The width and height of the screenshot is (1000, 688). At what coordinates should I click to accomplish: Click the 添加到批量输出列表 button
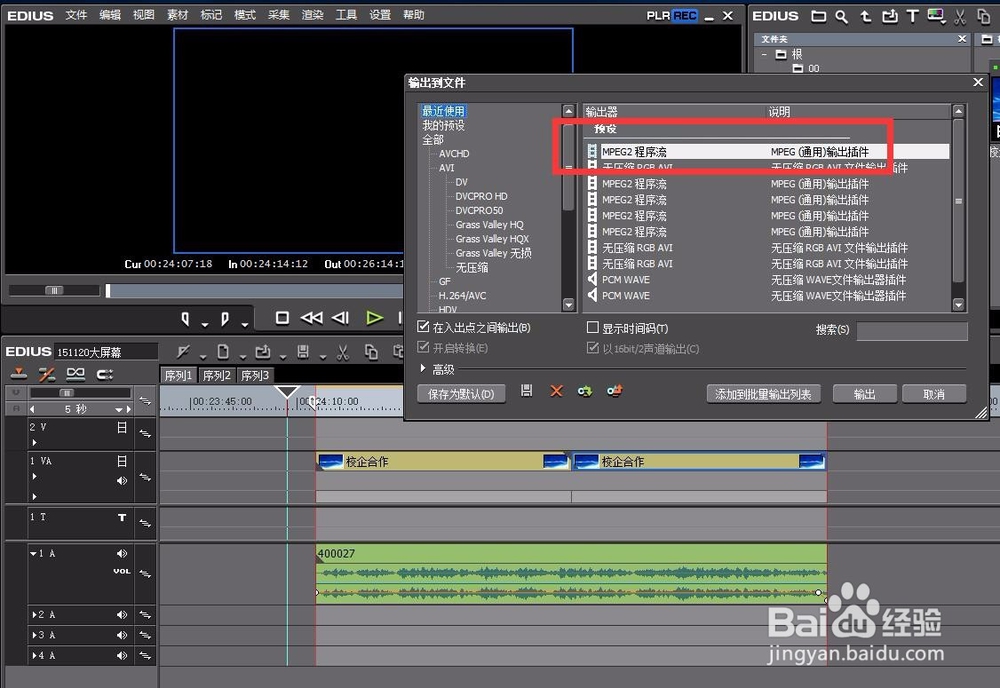(x=764, y=394)
